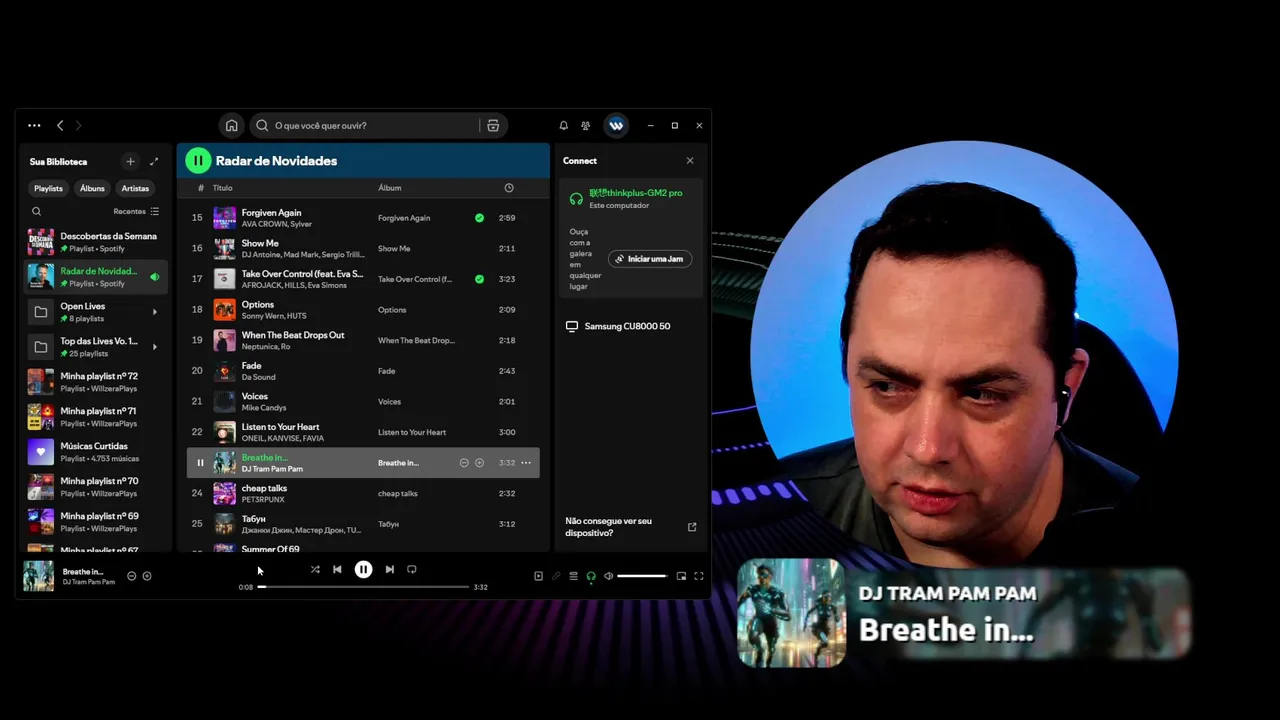
Task: Open friend activity icon
Action: click(586, 125)
